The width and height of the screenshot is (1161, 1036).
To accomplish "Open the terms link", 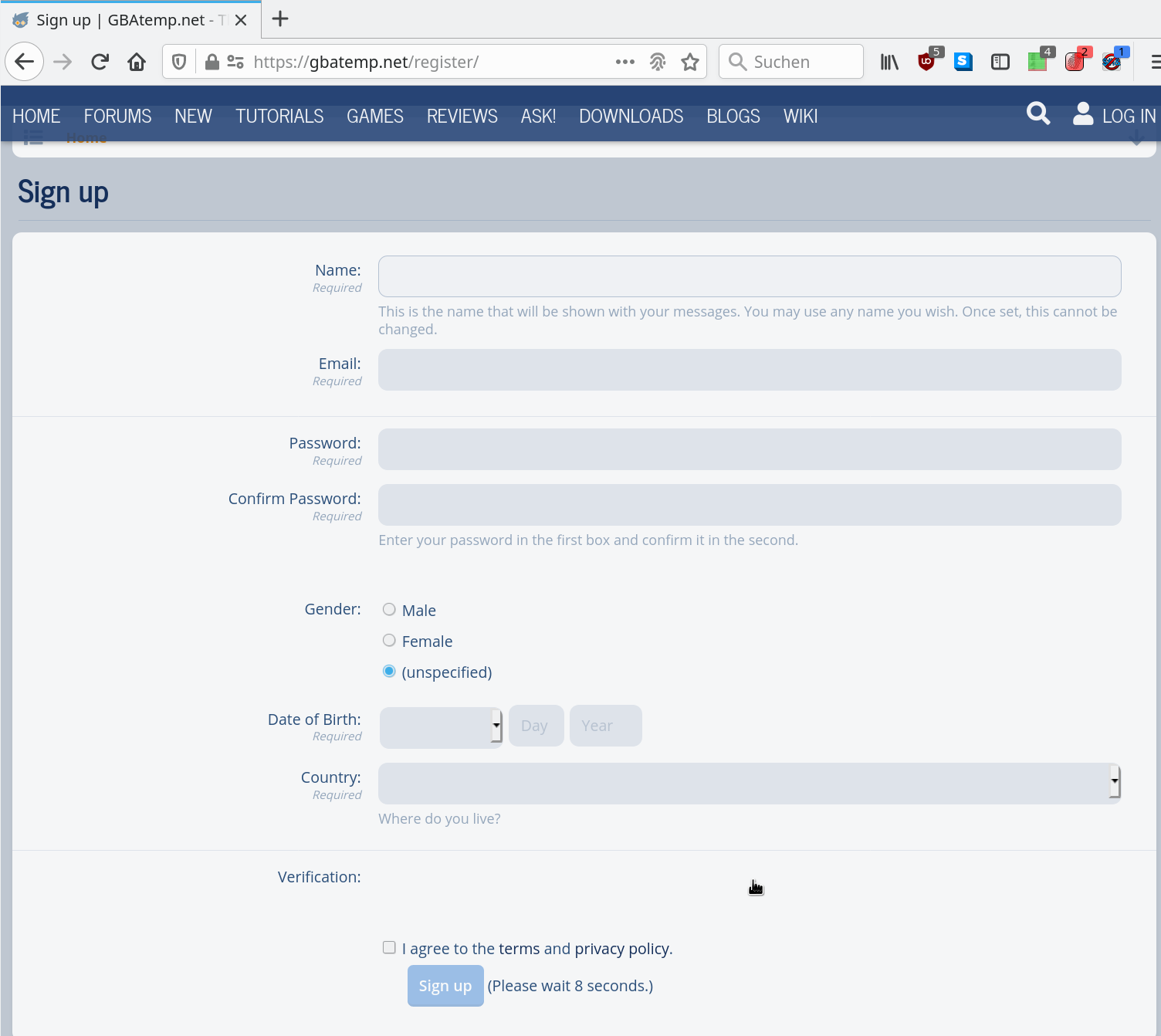I will click(519, 949).
